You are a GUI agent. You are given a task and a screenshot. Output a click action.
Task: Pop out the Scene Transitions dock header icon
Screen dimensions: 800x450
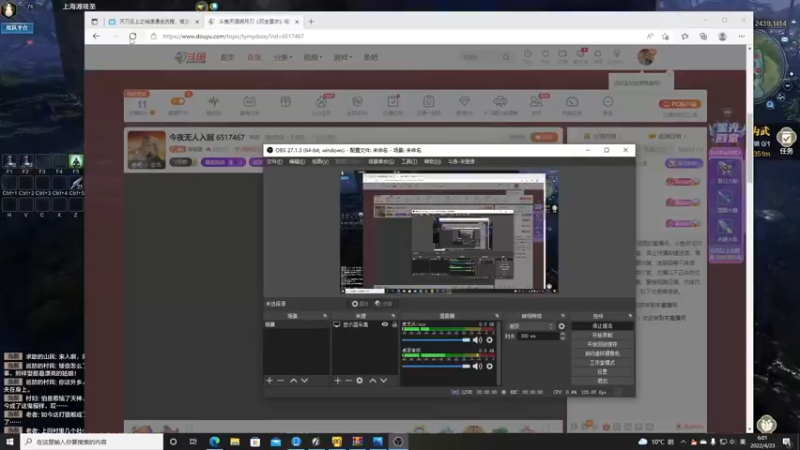point(563,316)
